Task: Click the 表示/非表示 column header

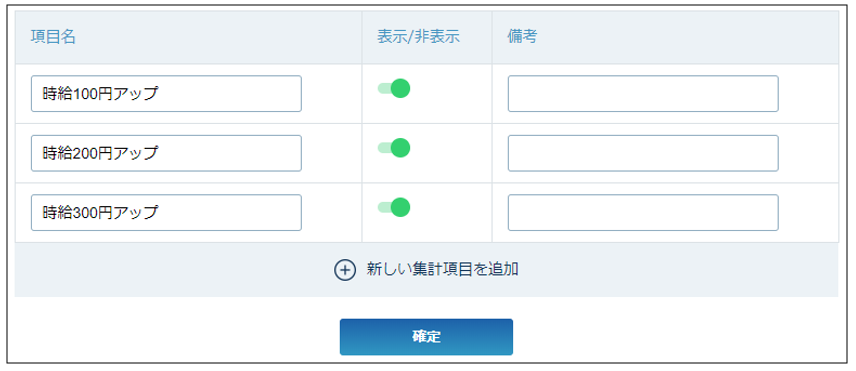Action: [x=418, y=37]
